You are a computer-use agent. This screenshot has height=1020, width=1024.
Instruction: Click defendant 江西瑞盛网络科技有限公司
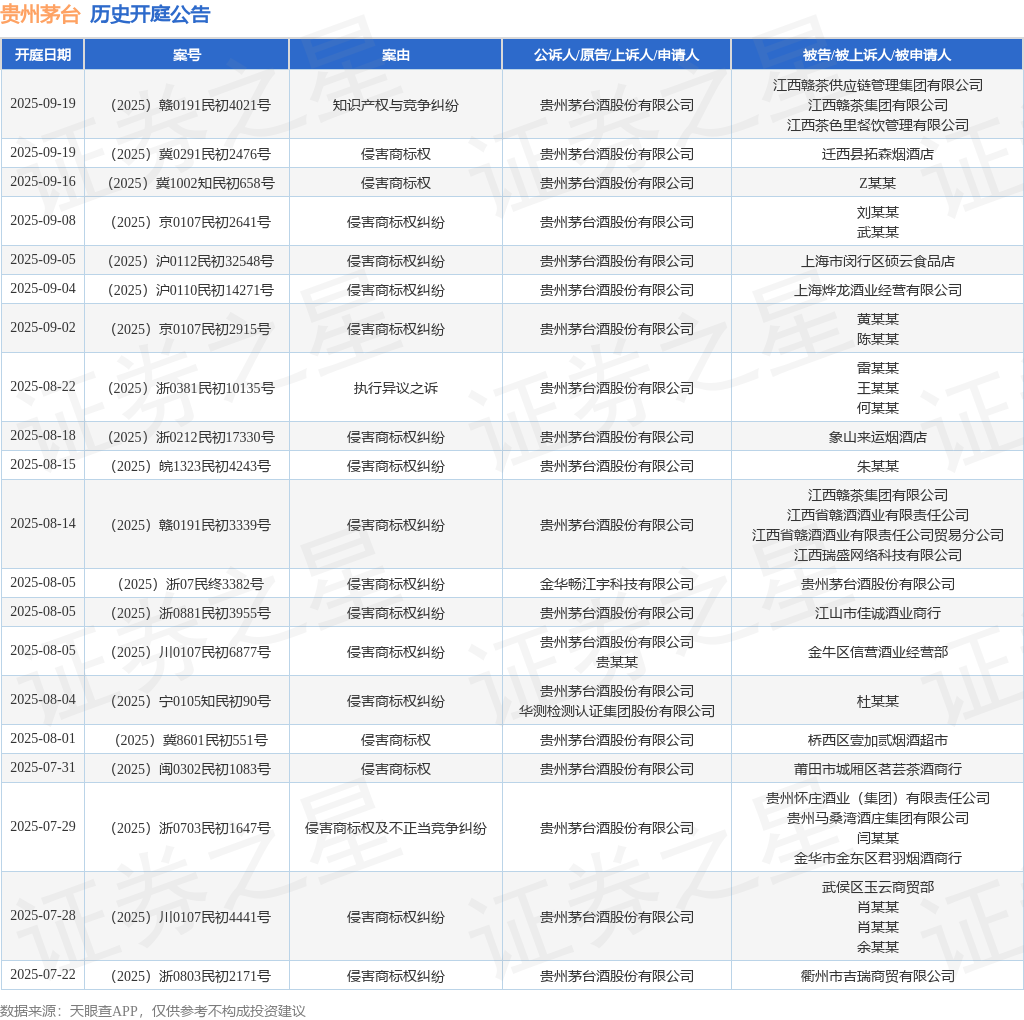pyautogui.click(x=878, y=555)
